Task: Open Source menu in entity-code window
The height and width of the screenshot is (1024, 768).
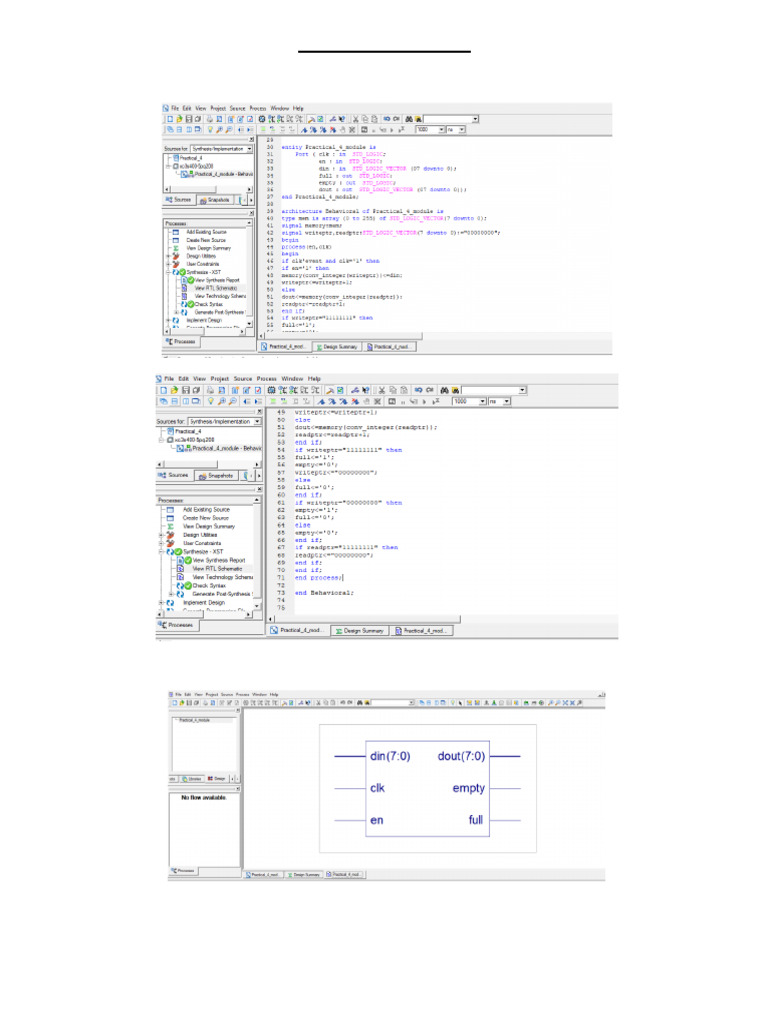Action: pyautogui.click(x=238, y=108)
